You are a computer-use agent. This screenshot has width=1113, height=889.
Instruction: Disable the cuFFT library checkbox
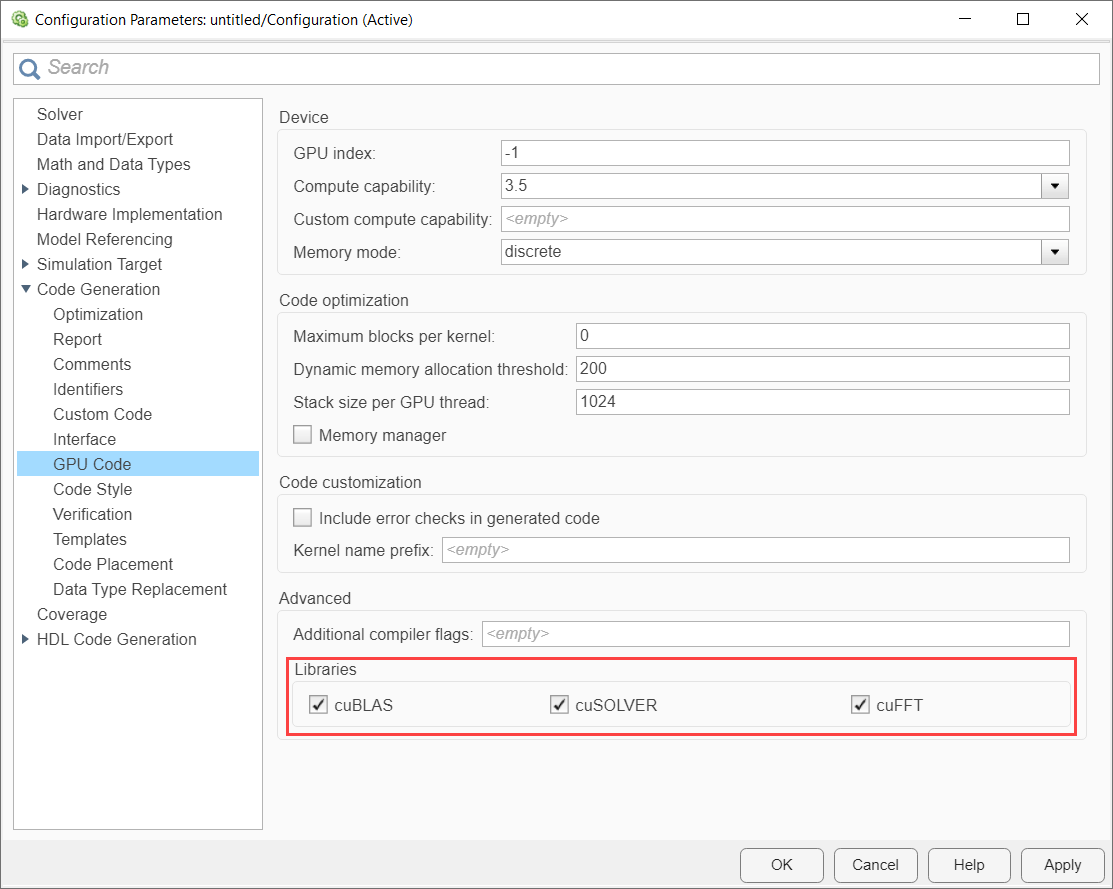860,705
